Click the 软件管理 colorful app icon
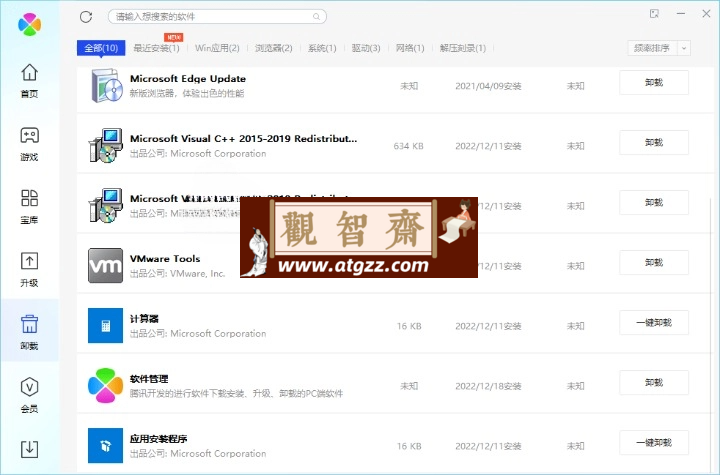 click(x=106, y=385)
